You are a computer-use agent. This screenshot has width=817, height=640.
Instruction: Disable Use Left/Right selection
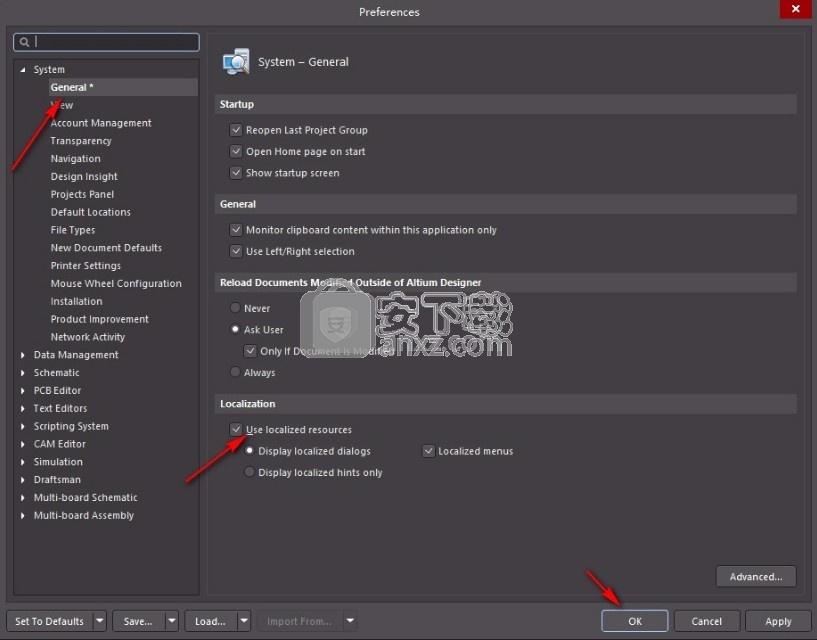[236, 251]
